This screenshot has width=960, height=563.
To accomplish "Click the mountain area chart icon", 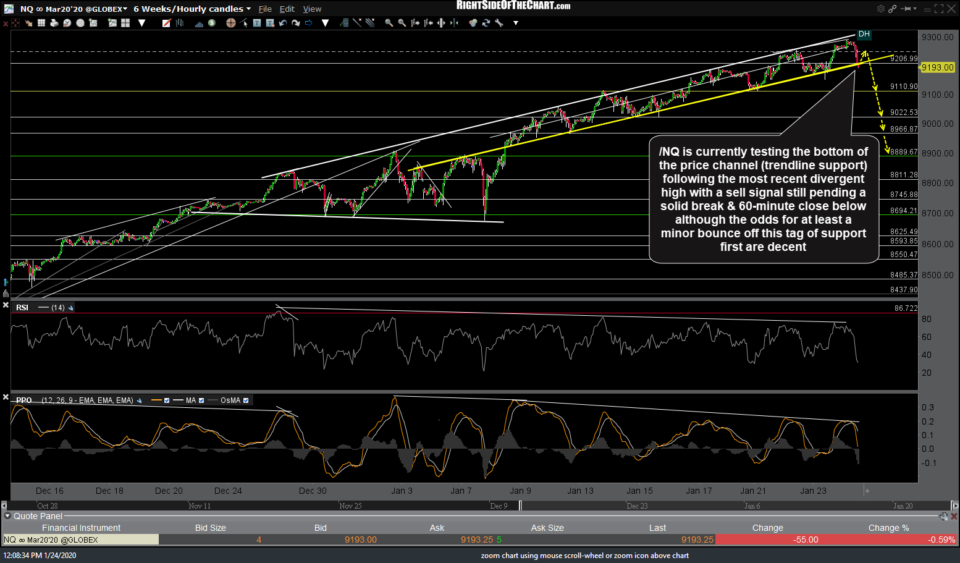I will pyautogui.click(x=199, y=23).
